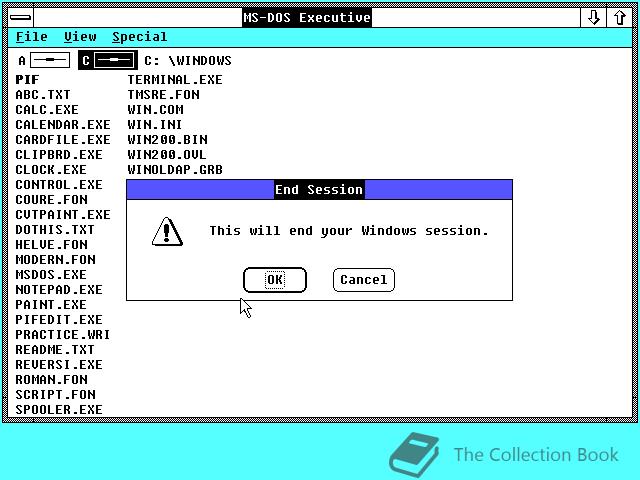
Task: Select CVTPAINT.EXE file
Action: pyautogui.click(x=63, y=215)
